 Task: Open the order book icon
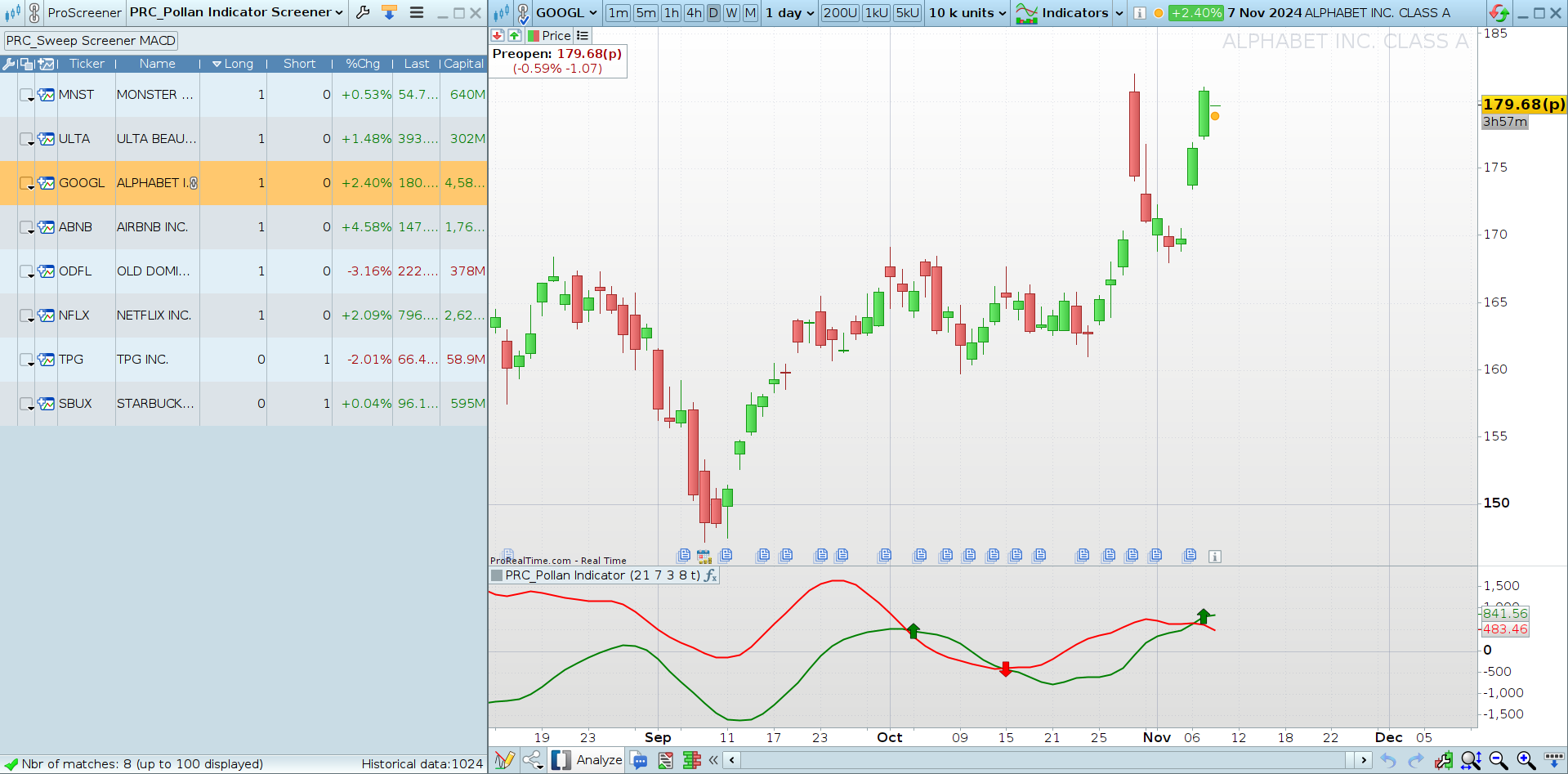[x=692, y=760]
